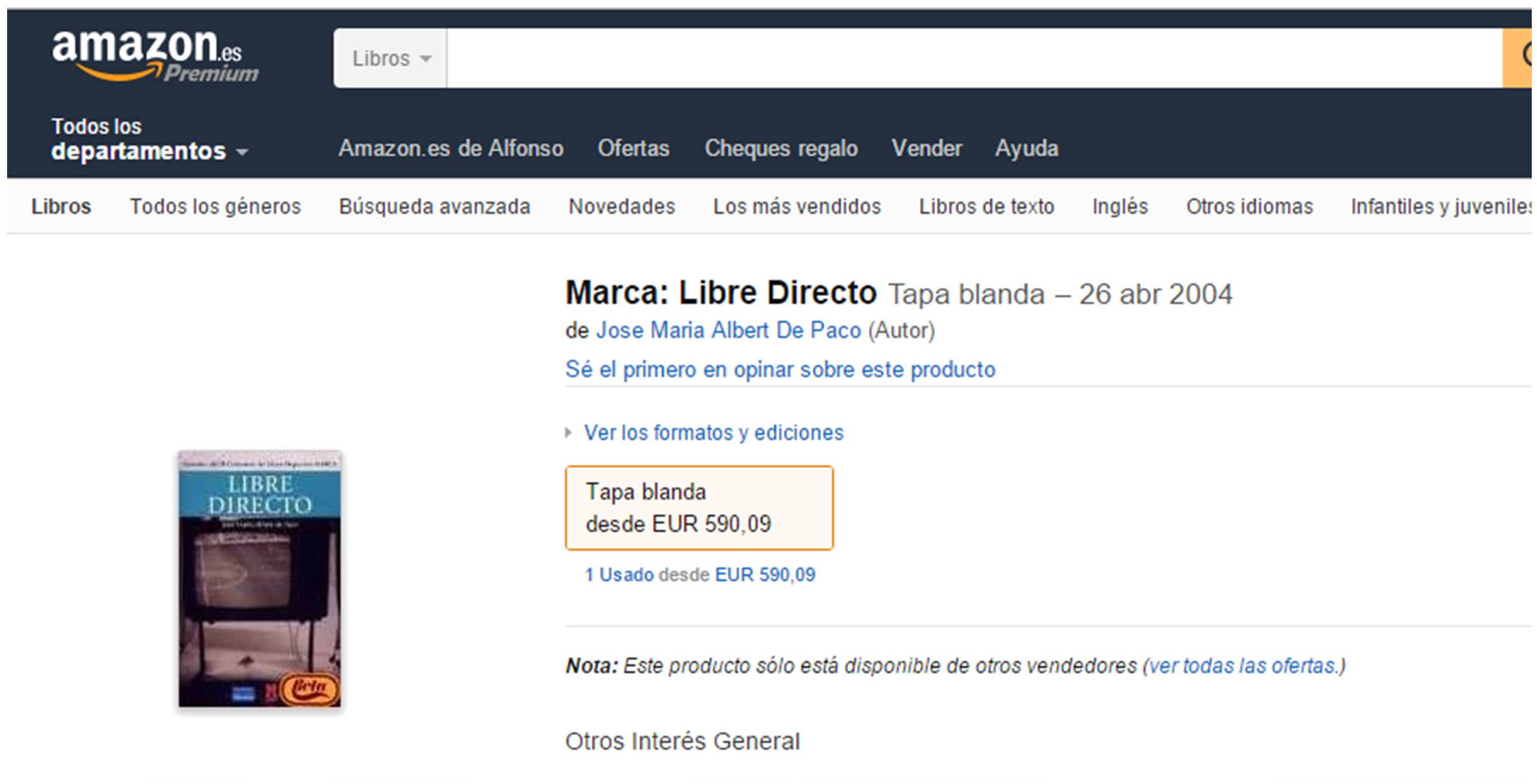Expand Ver los formatos y ediciones
This screenshot has width=1537, height=784.
coord(713,432)
